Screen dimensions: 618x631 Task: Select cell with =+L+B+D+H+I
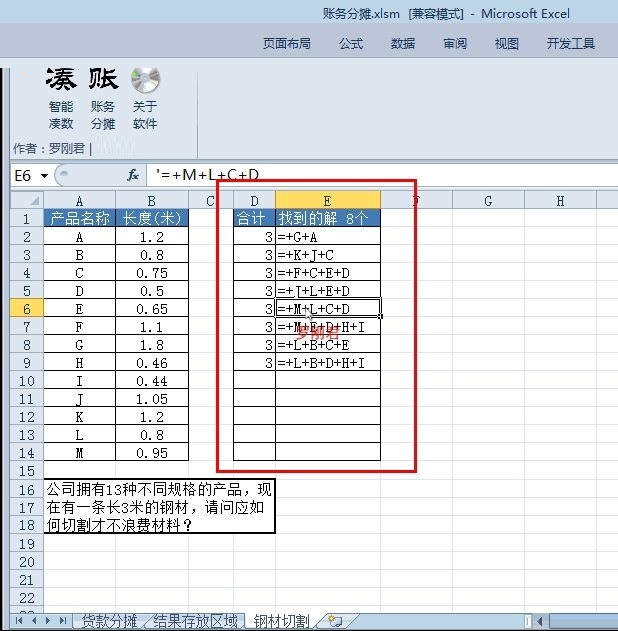pyautogui.click(x=328, y=363)
